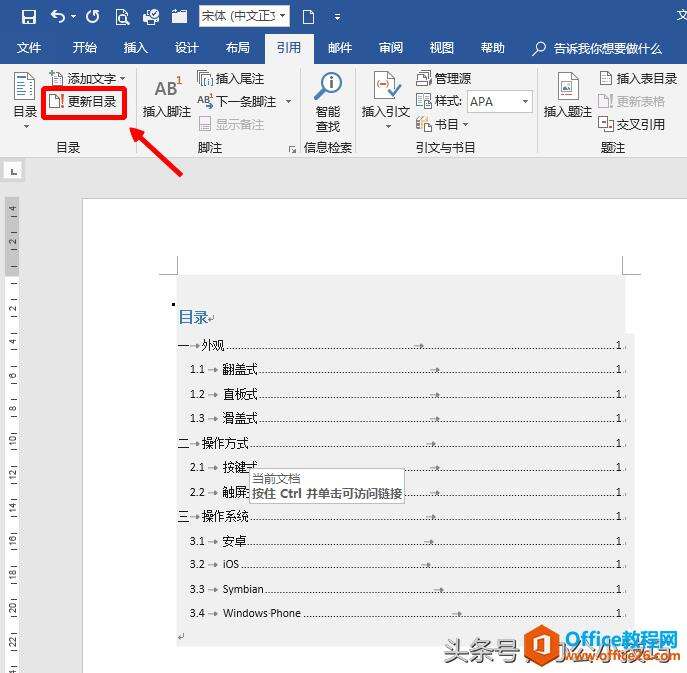Image resolution: width=687 pixels, height=673 pixels.
Task: Click TOC entry 1.1 翻盖式
Action: (407, 369)
